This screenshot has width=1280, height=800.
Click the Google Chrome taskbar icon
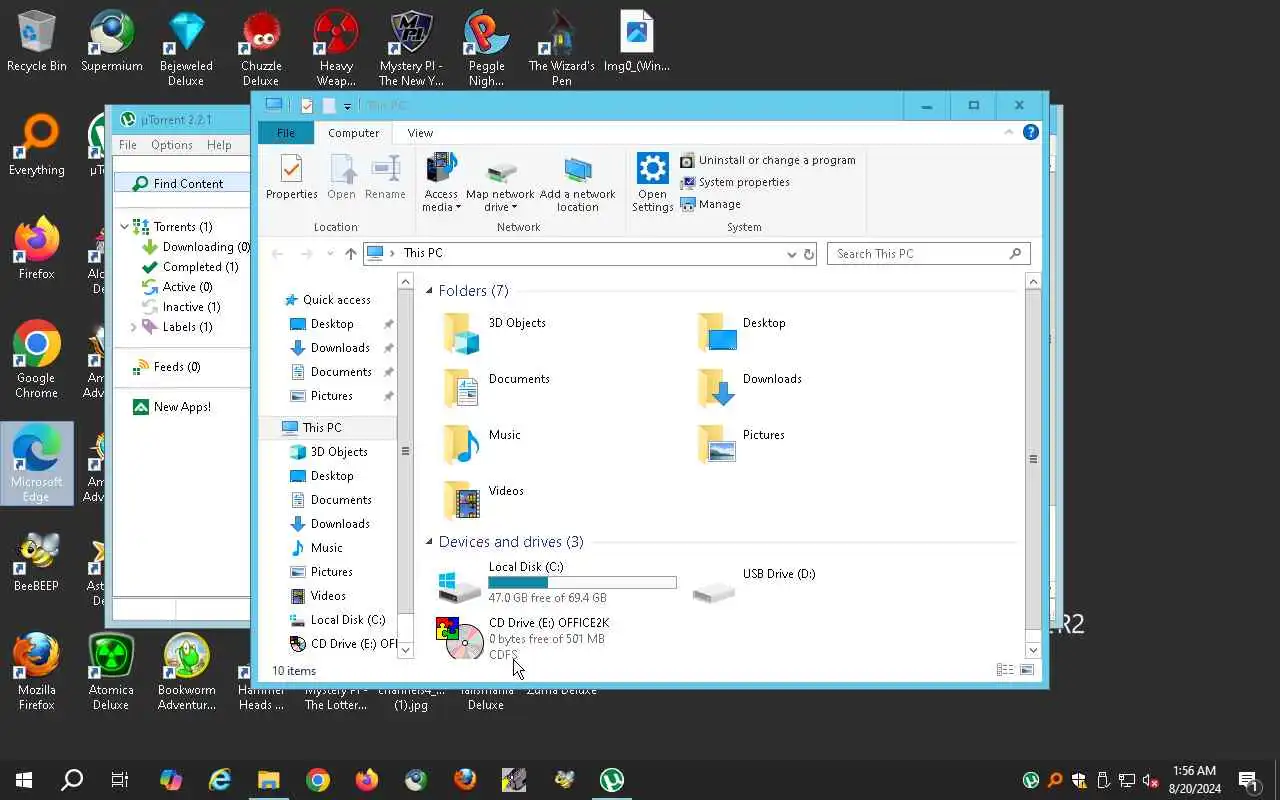tap(318, 780)
